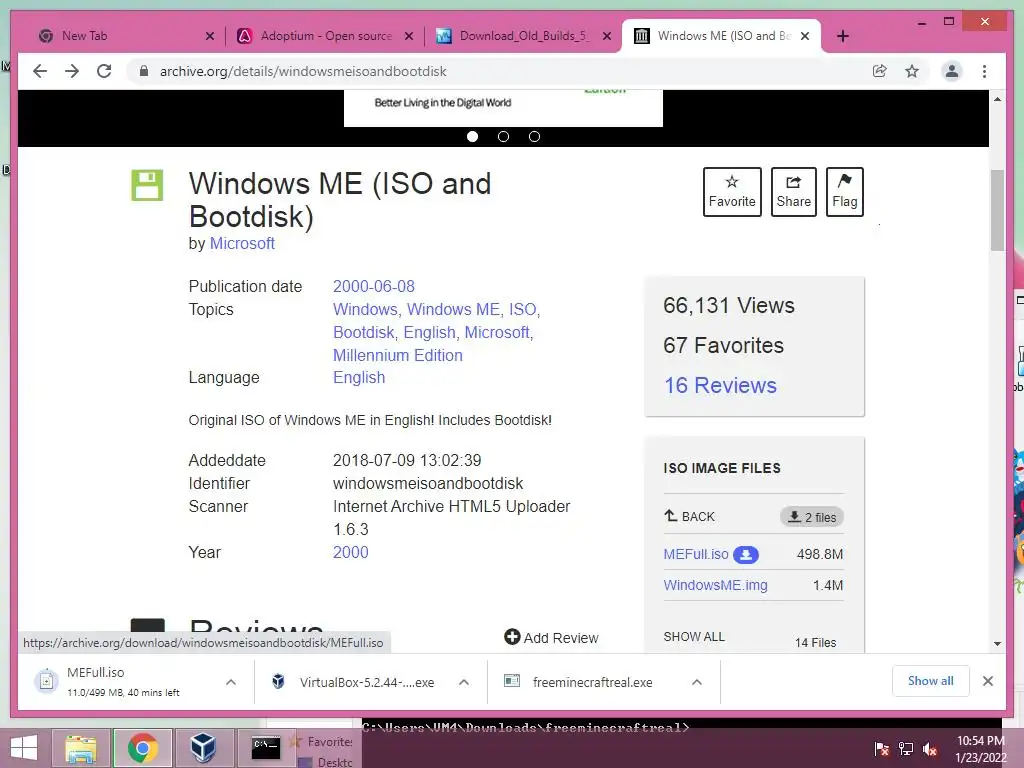This screenshot has width=1024, height=768.
Task: Close the New Tab tab
Action: pyautogui.click(x=210, y=36)
